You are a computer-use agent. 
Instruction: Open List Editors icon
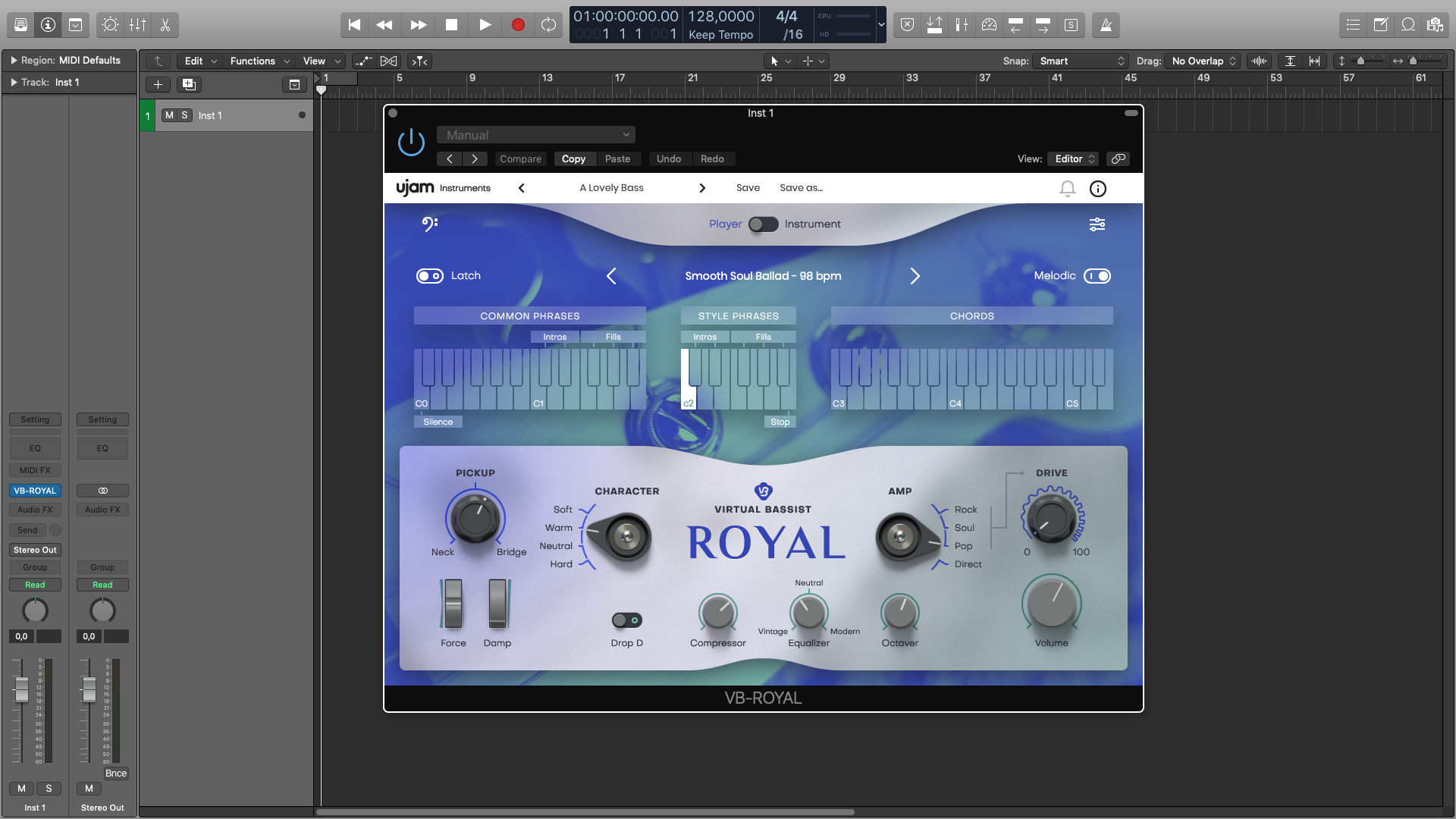(x=1353, y=25)
